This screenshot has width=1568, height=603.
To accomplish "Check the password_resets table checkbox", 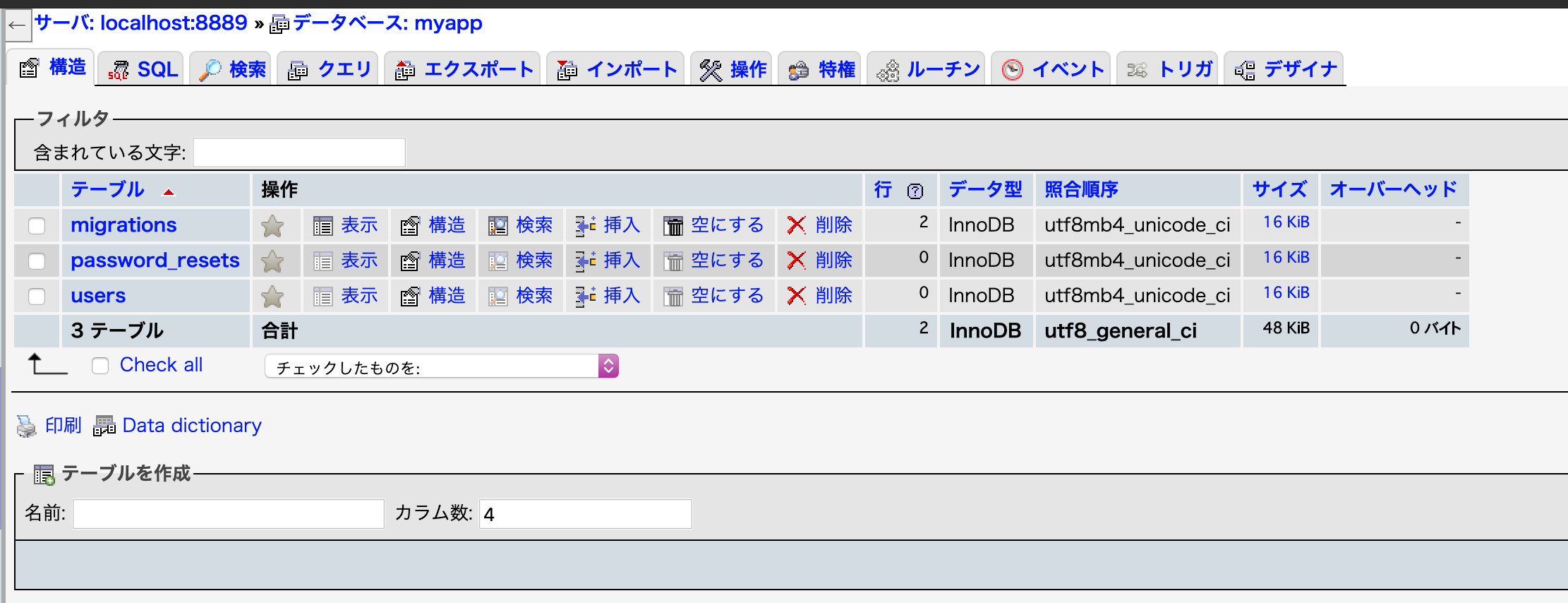I will 37,261.
